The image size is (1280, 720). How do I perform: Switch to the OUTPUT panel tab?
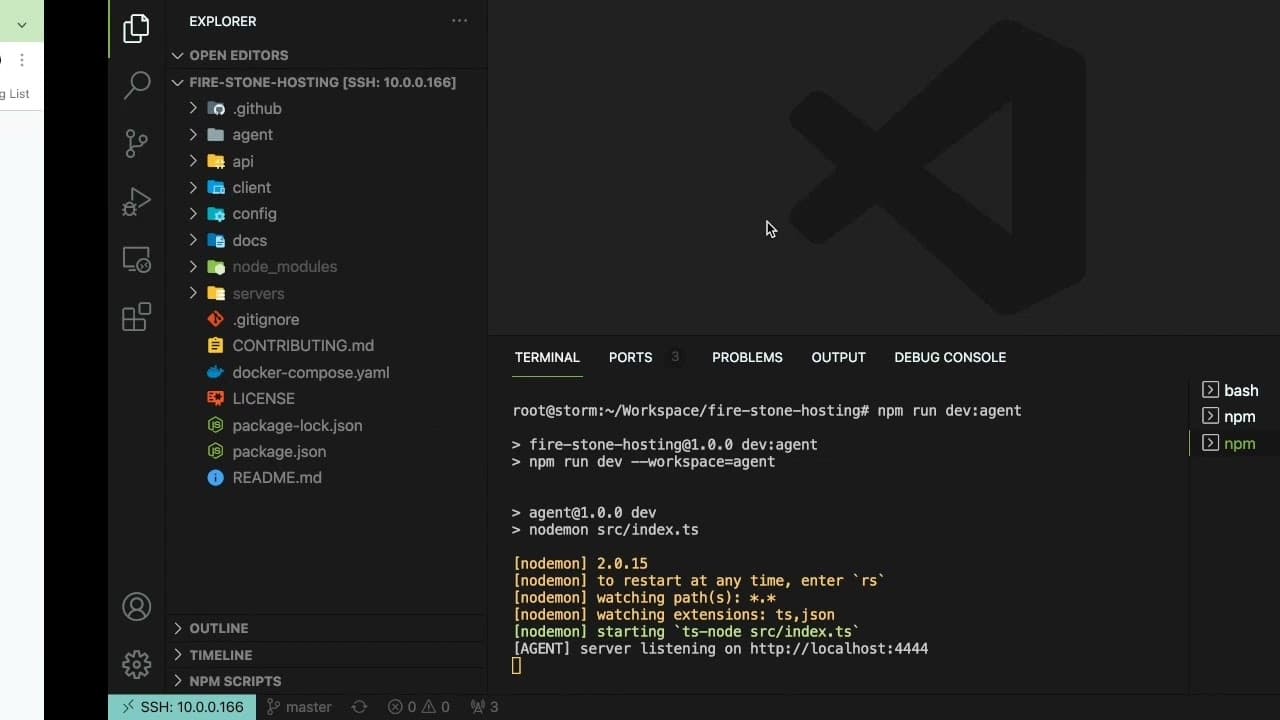click(838, 358)
